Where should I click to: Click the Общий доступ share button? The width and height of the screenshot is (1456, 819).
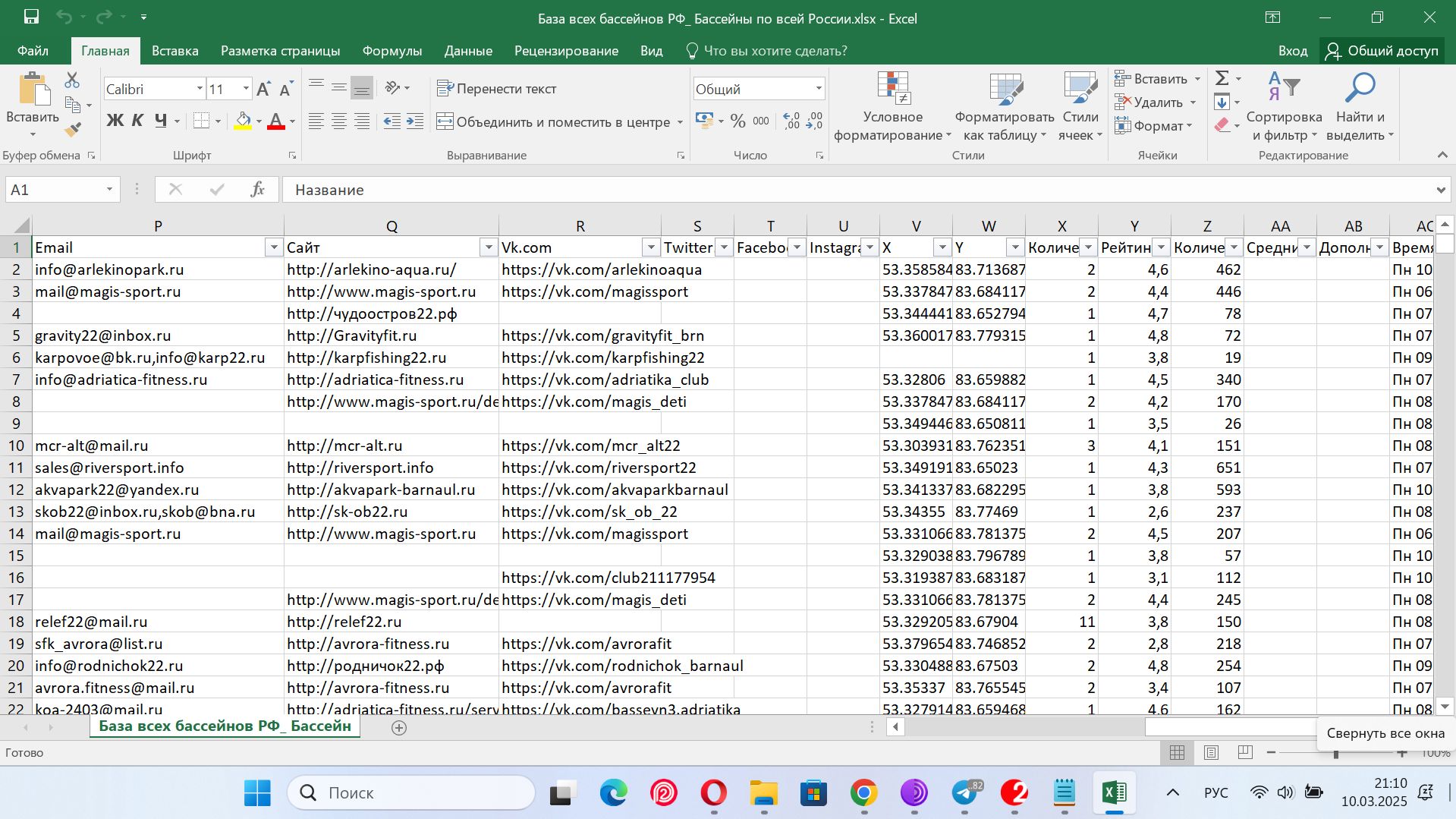pos(1382,51)
